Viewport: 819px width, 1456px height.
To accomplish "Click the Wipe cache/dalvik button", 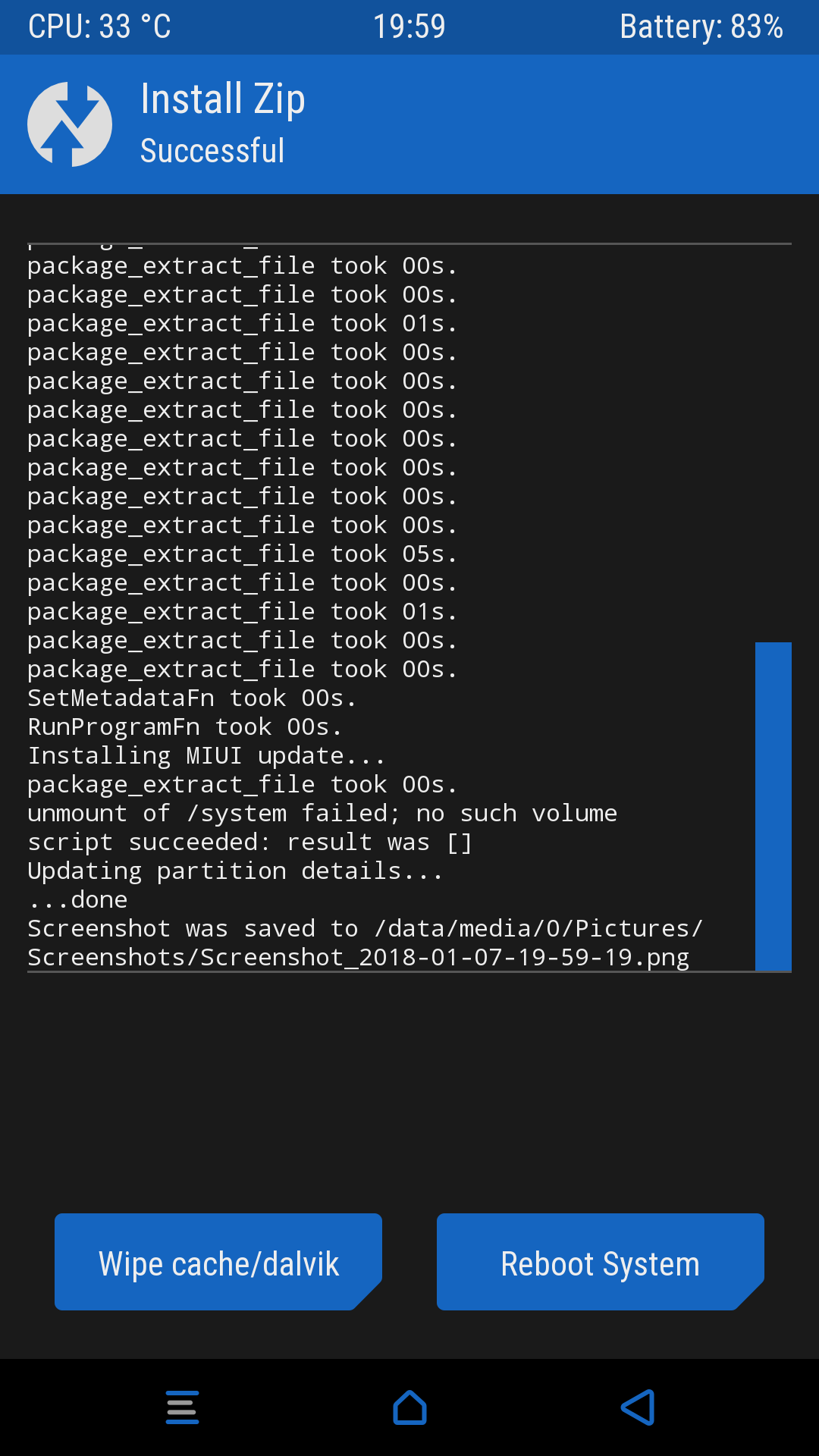I will 218,1263.
